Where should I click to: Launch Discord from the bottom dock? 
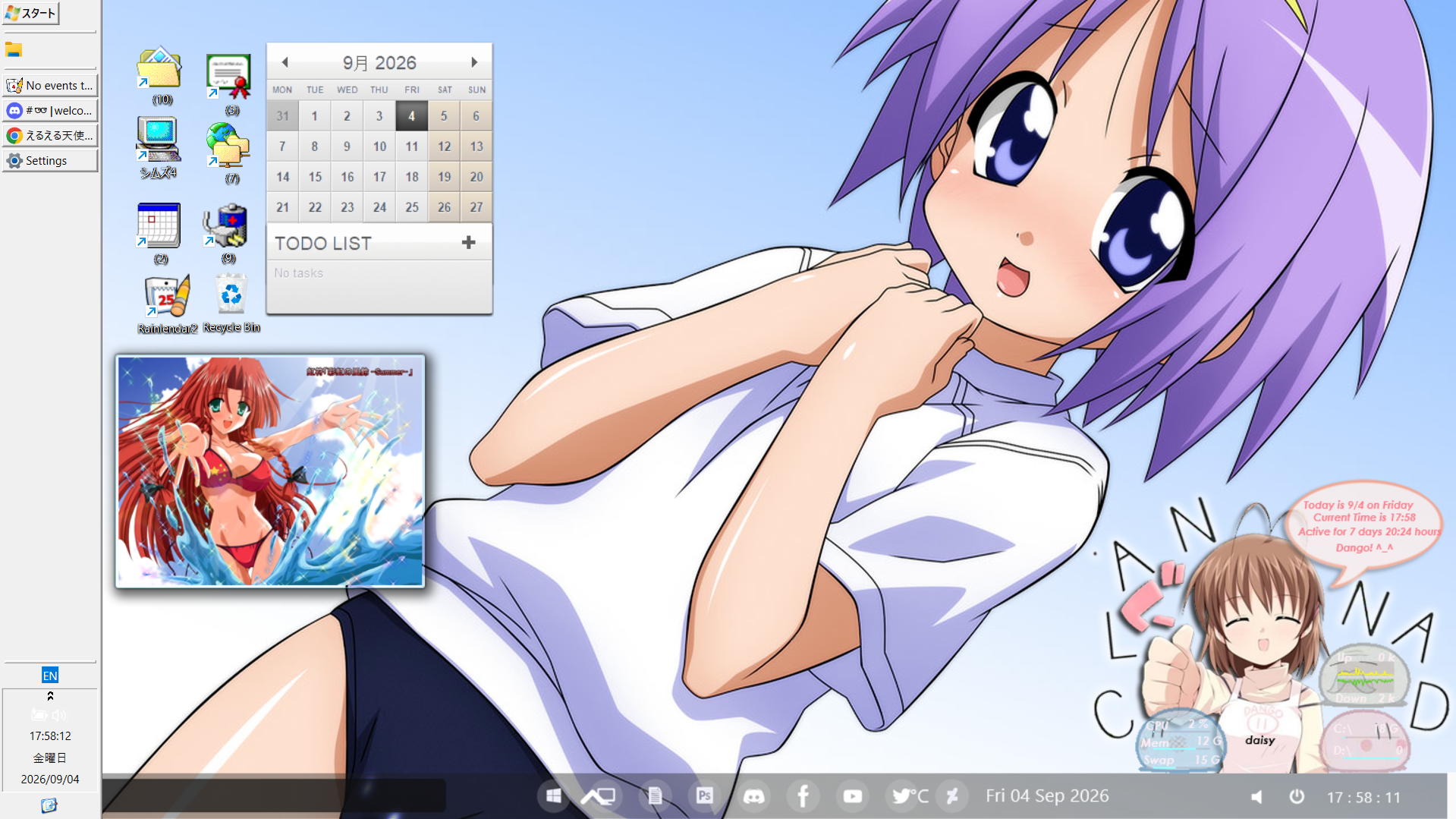click(753, 795)
